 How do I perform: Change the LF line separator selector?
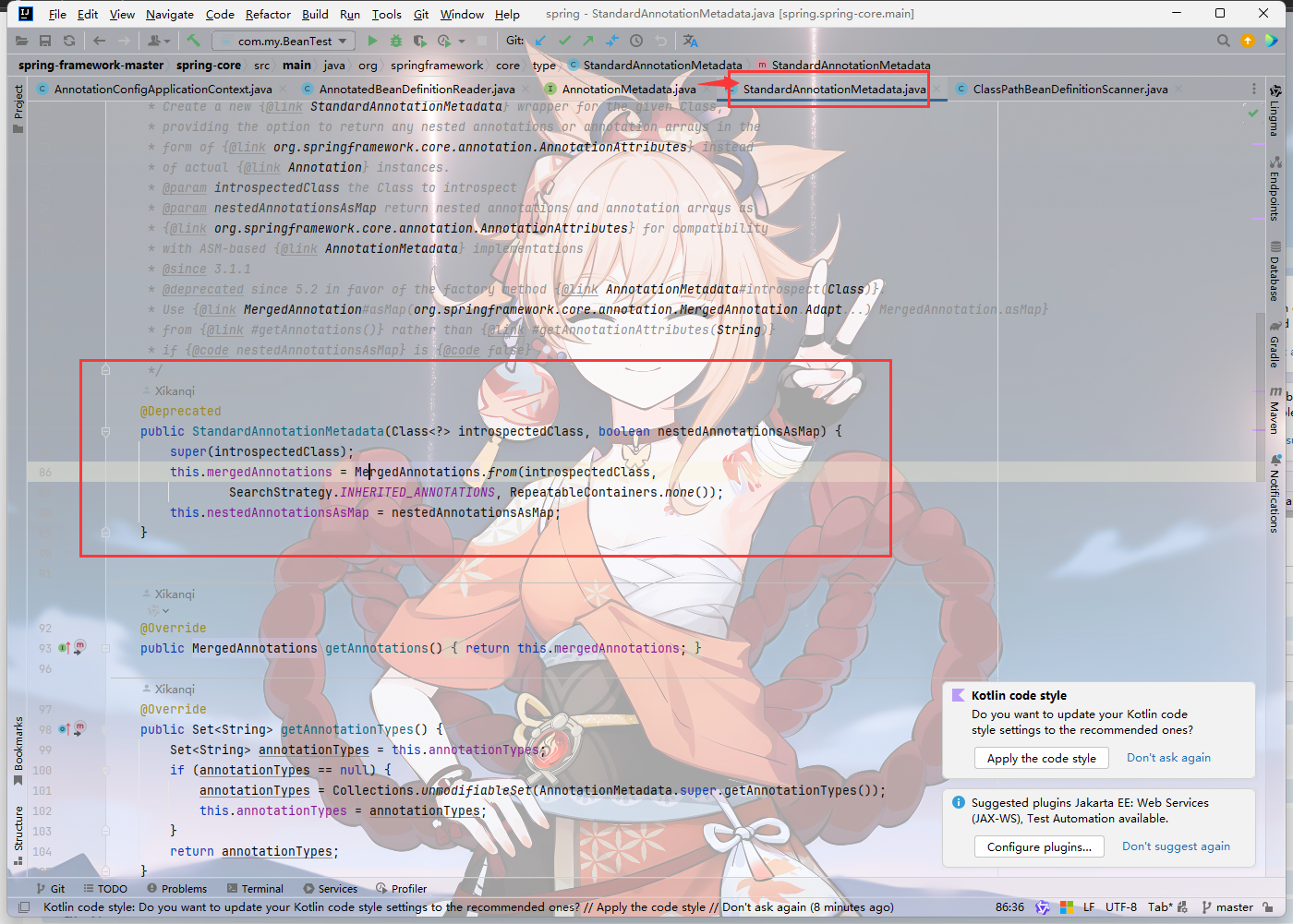1089,907
